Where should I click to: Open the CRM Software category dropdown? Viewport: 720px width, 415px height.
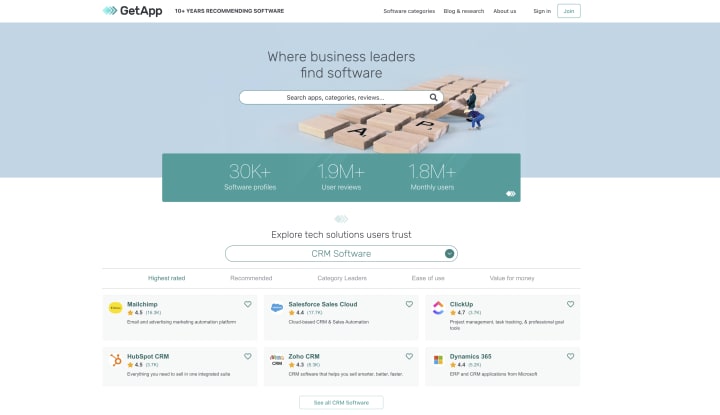pos(341,253)
